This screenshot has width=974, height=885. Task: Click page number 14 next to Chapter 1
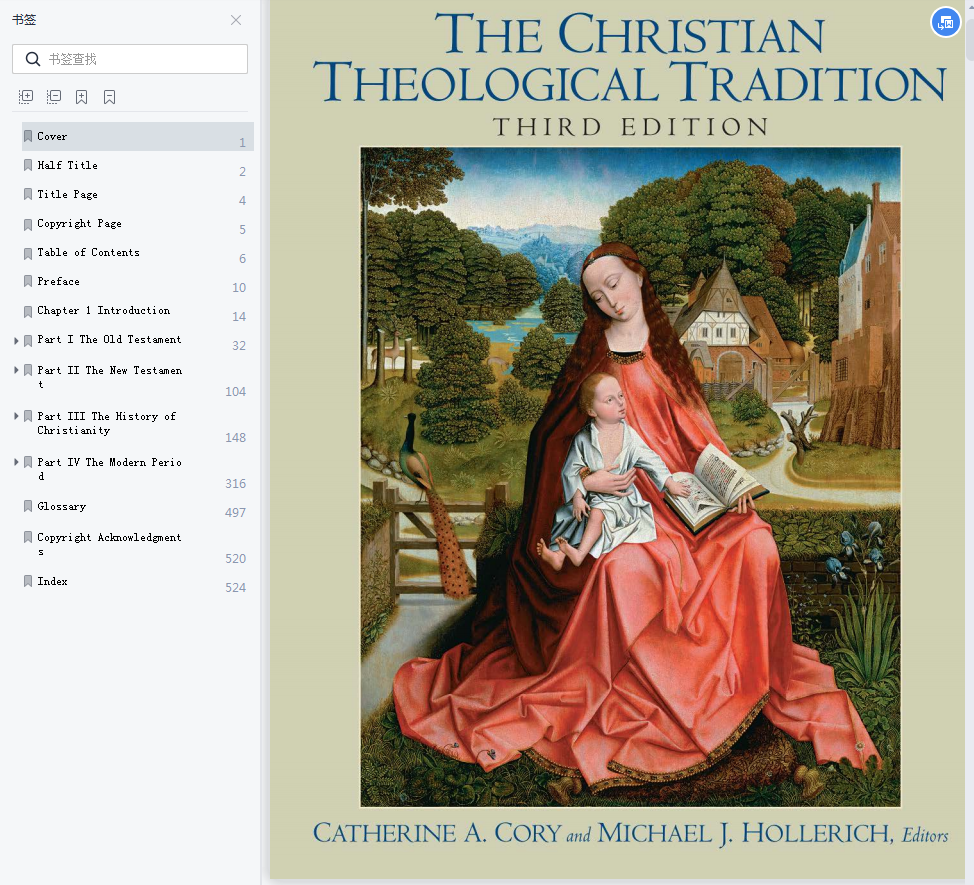coord(239,317)
